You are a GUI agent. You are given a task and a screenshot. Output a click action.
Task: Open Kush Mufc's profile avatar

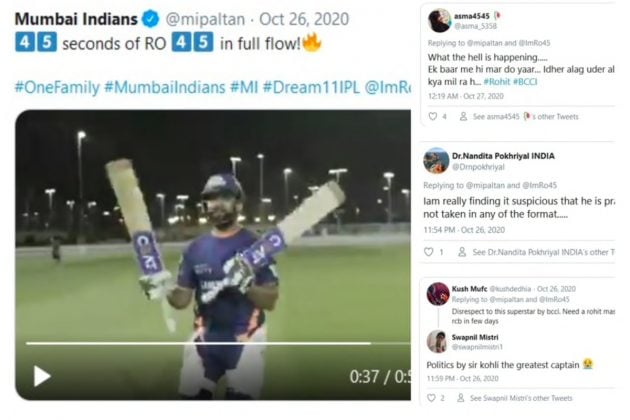point(438,294)
